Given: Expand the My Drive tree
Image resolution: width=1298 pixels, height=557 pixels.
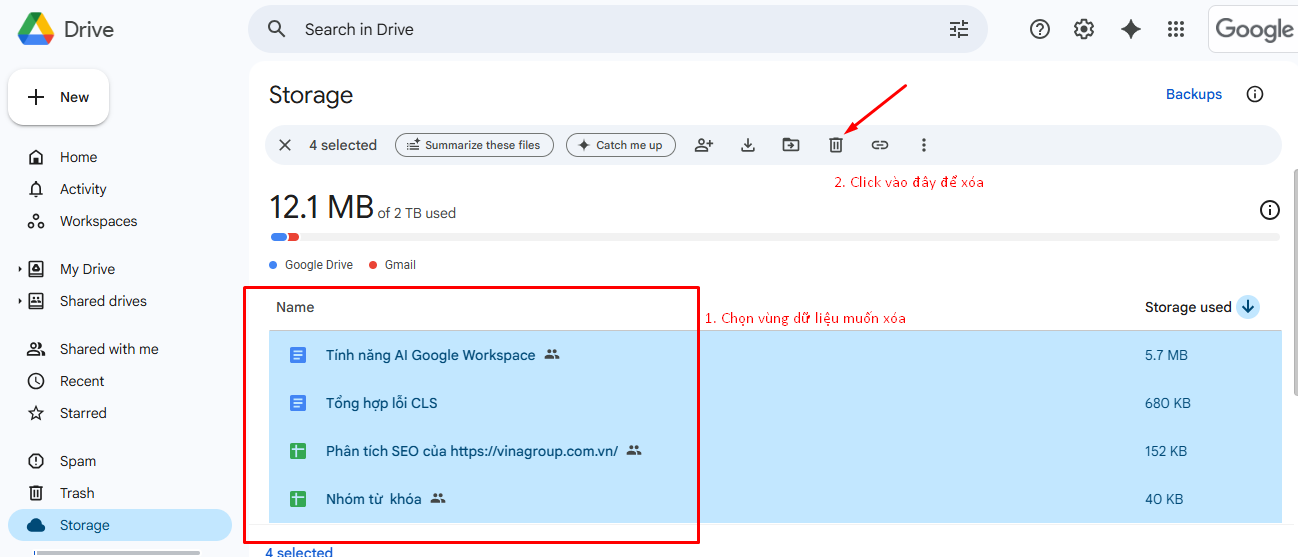Looking at the screenshot, I should tap(19, 270).
